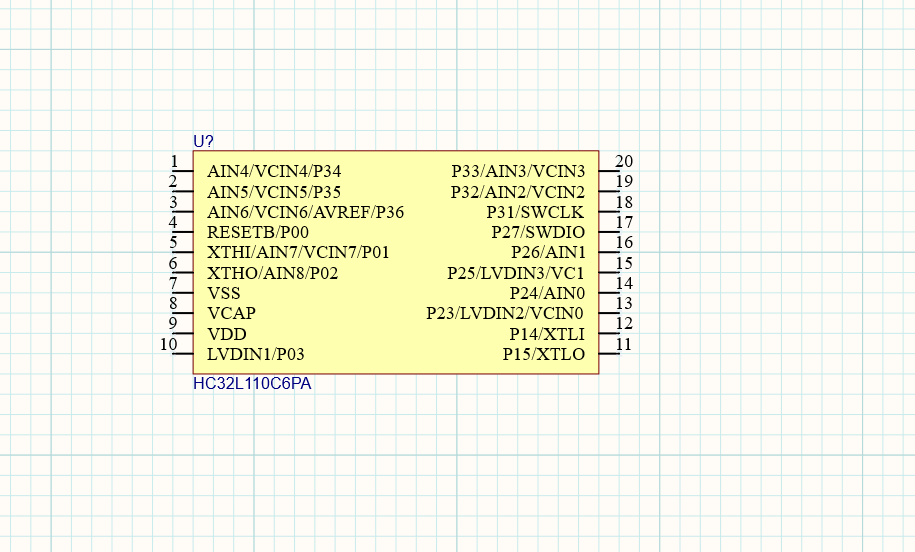Click pin label XTHI/AIN7/VCIN7/P01
Screen dimensions: 915x552
pyautogui.click(x=298, y=253)
